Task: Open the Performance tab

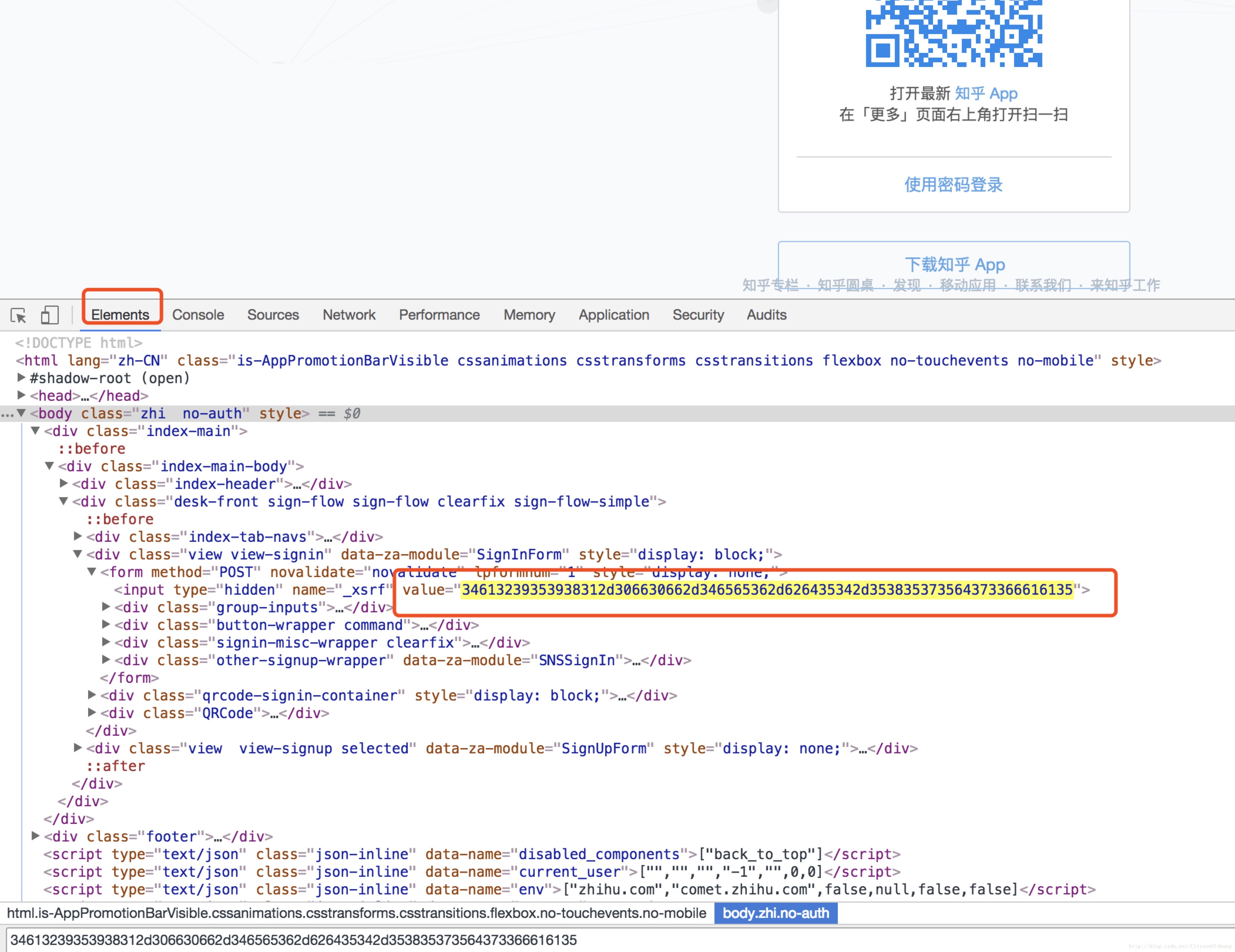Action: (x=439, y=315)
